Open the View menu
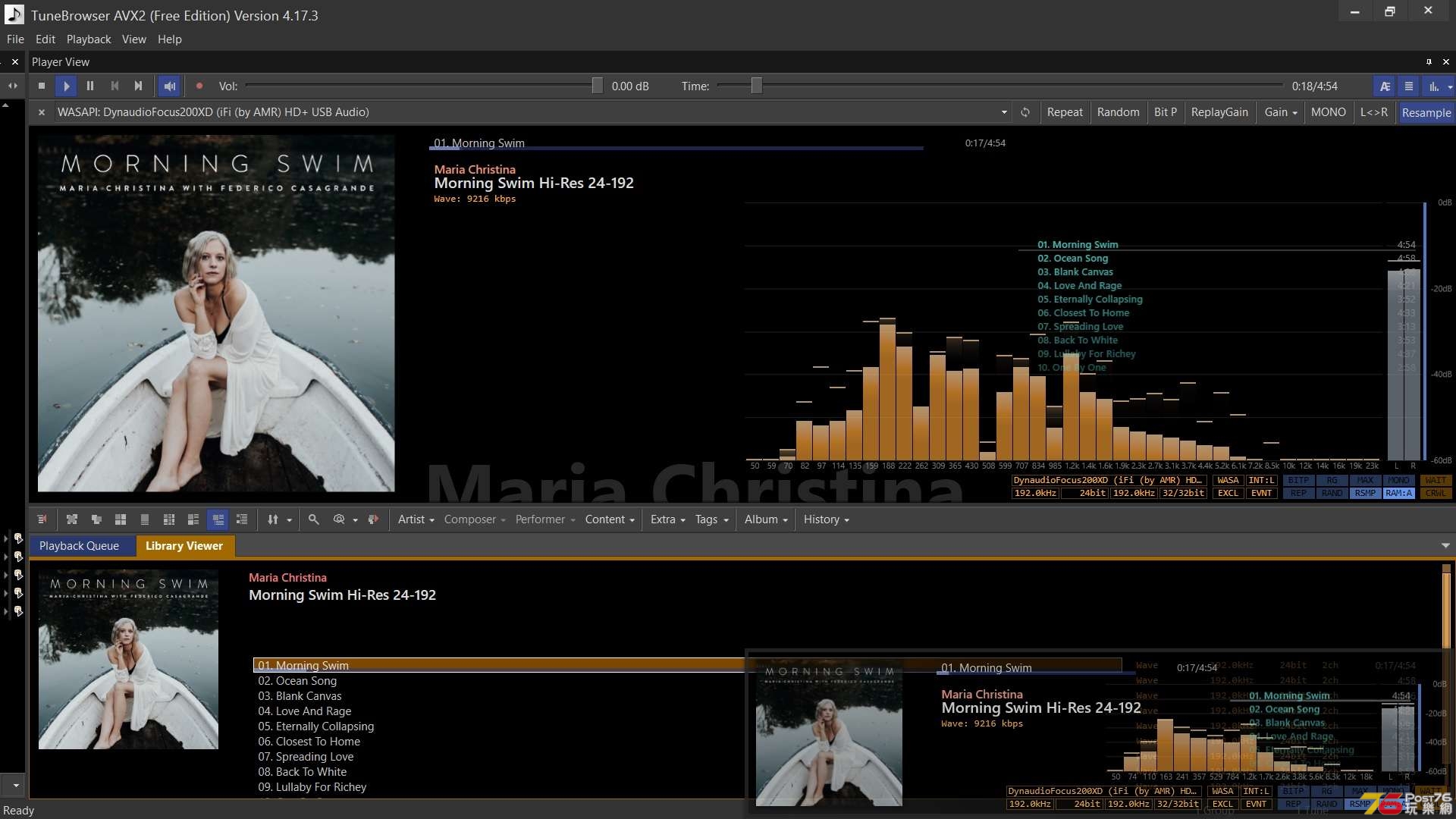 134,39
